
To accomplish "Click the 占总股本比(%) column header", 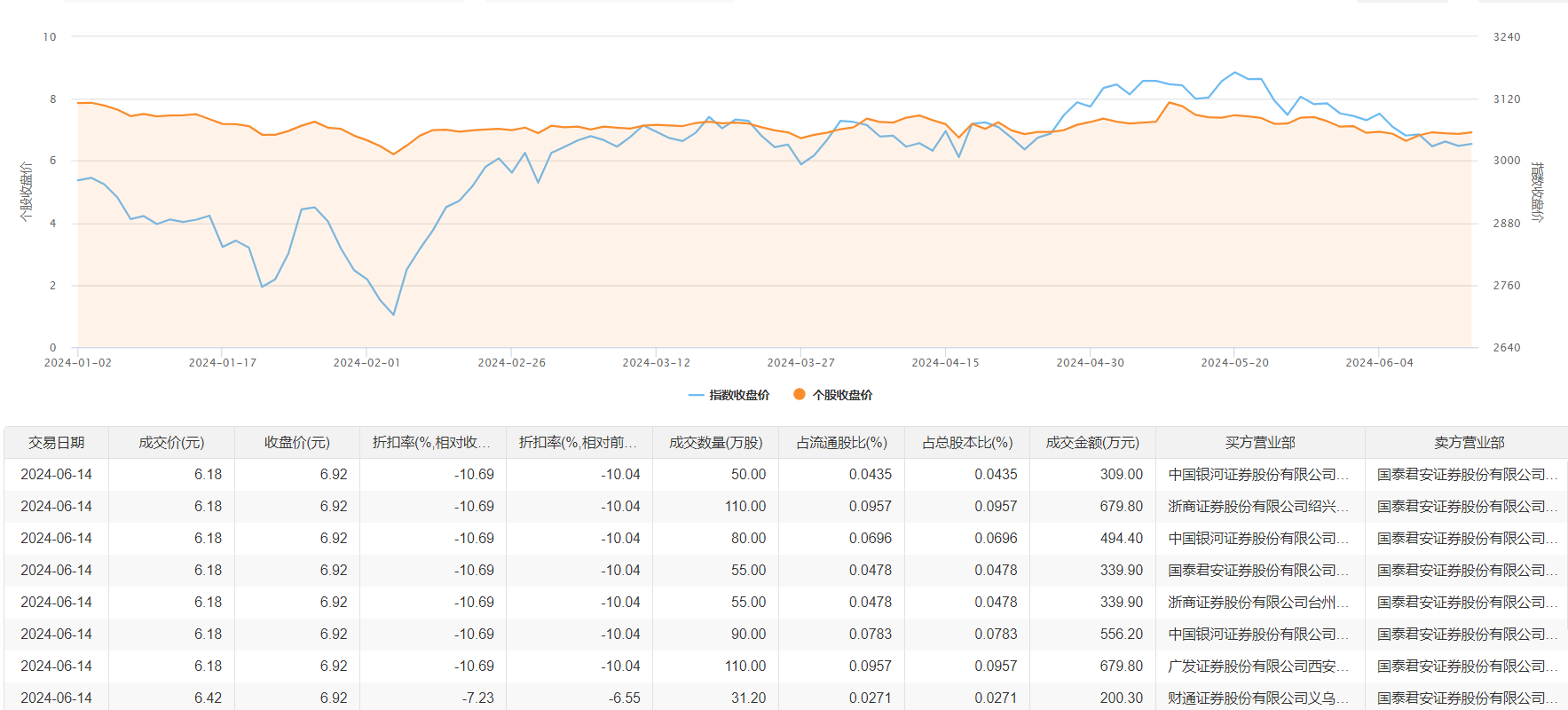I will coord(967,442).
